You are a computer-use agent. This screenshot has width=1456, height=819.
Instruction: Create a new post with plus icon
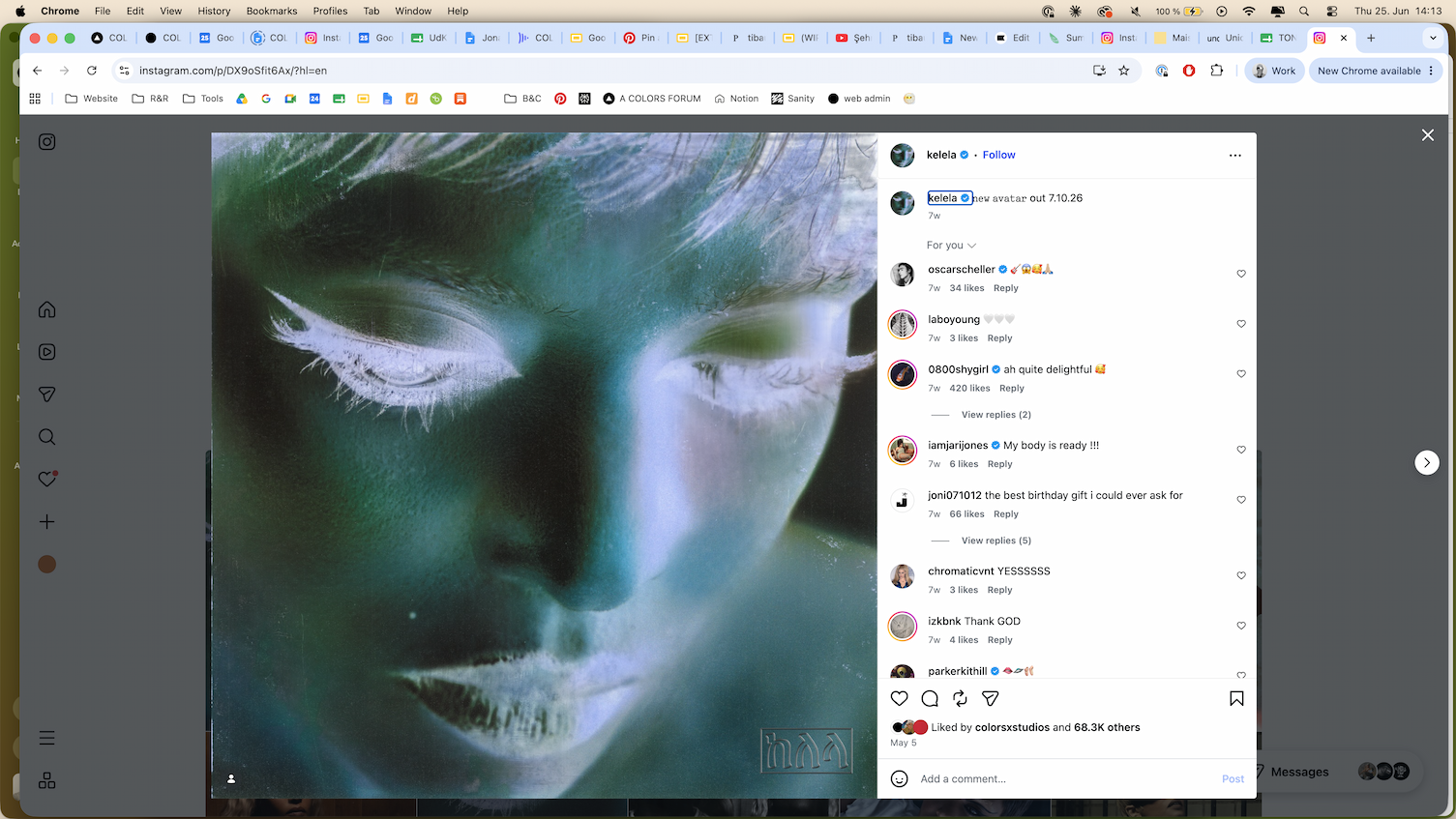tap(46, 522)
